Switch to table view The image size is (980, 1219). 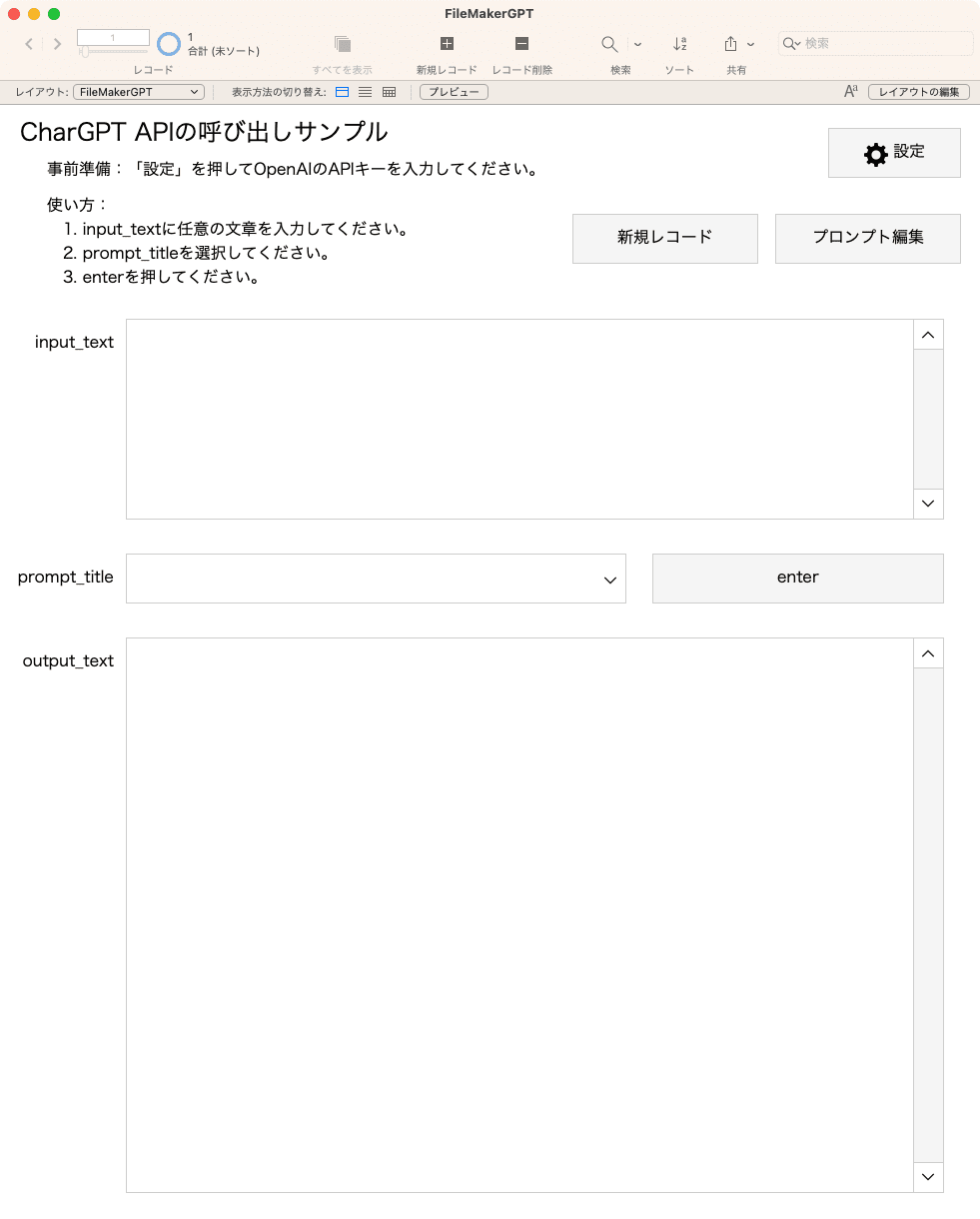[x=390, y=92]
